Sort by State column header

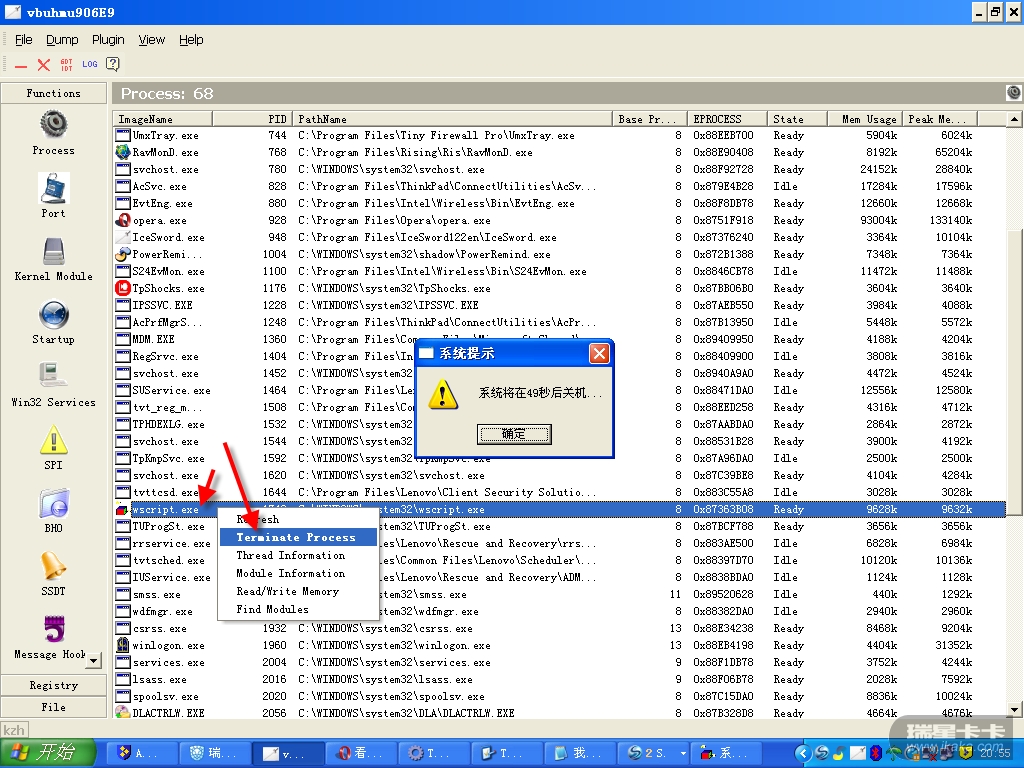797,119
